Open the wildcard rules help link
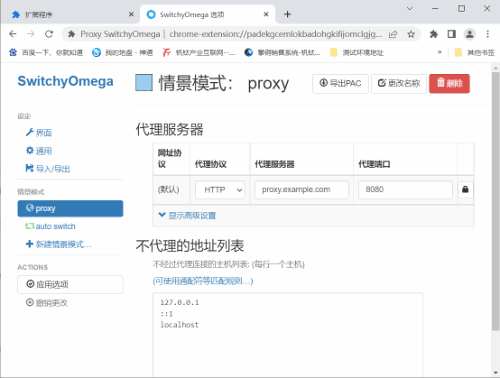Viewport: 500px width, 378px height. pos(203,281)
